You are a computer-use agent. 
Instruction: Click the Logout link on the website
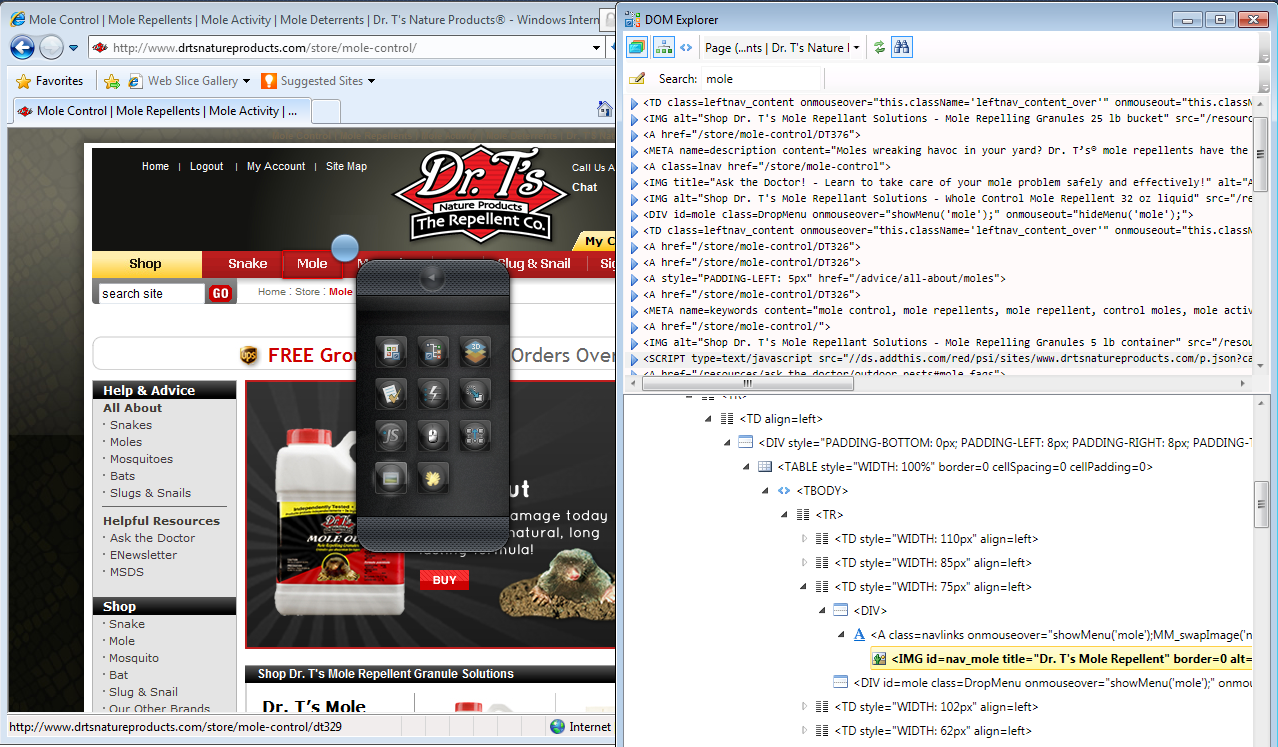click(207, 166)
